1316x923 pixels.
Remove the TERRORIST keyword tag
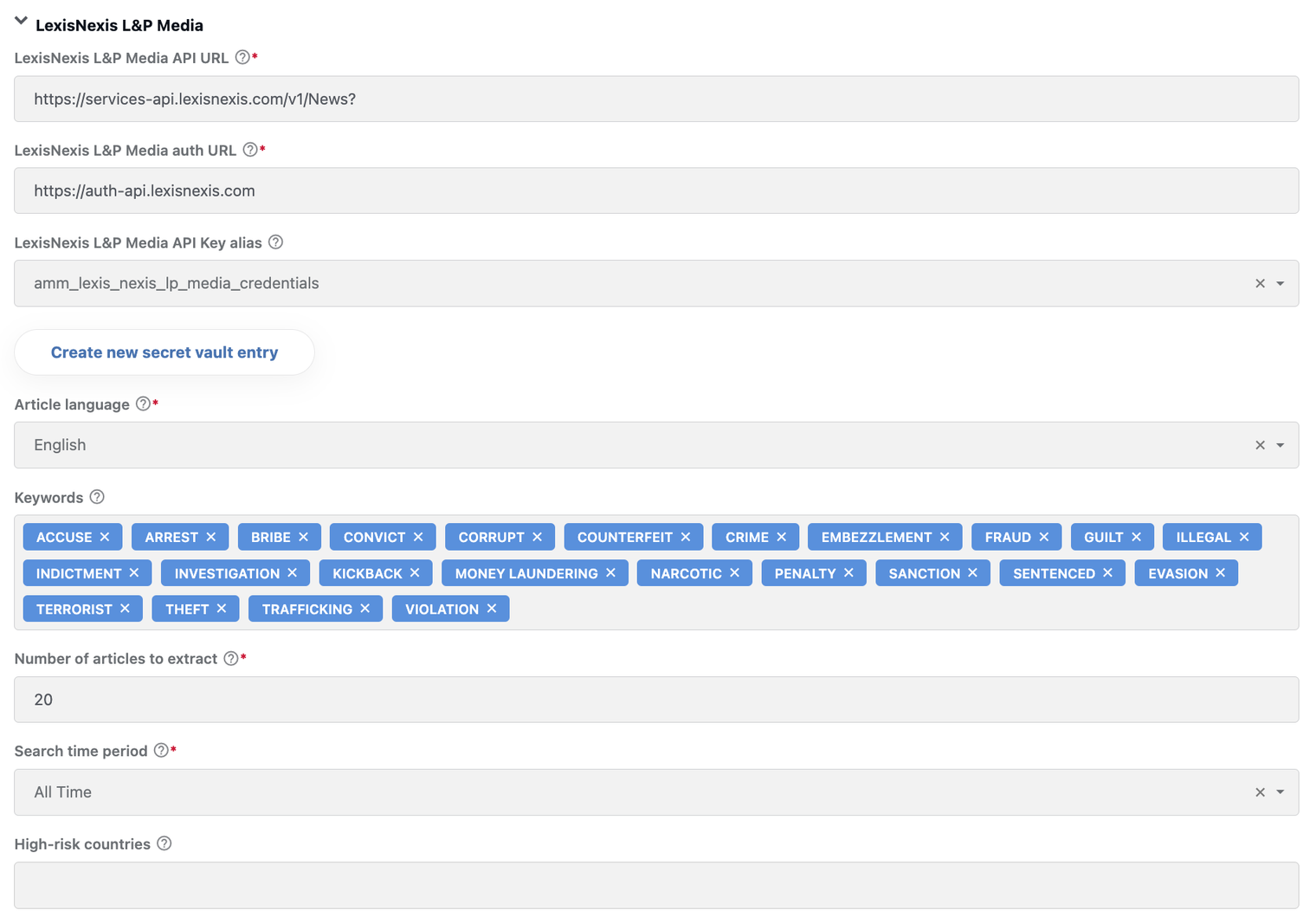click(126, 609)
